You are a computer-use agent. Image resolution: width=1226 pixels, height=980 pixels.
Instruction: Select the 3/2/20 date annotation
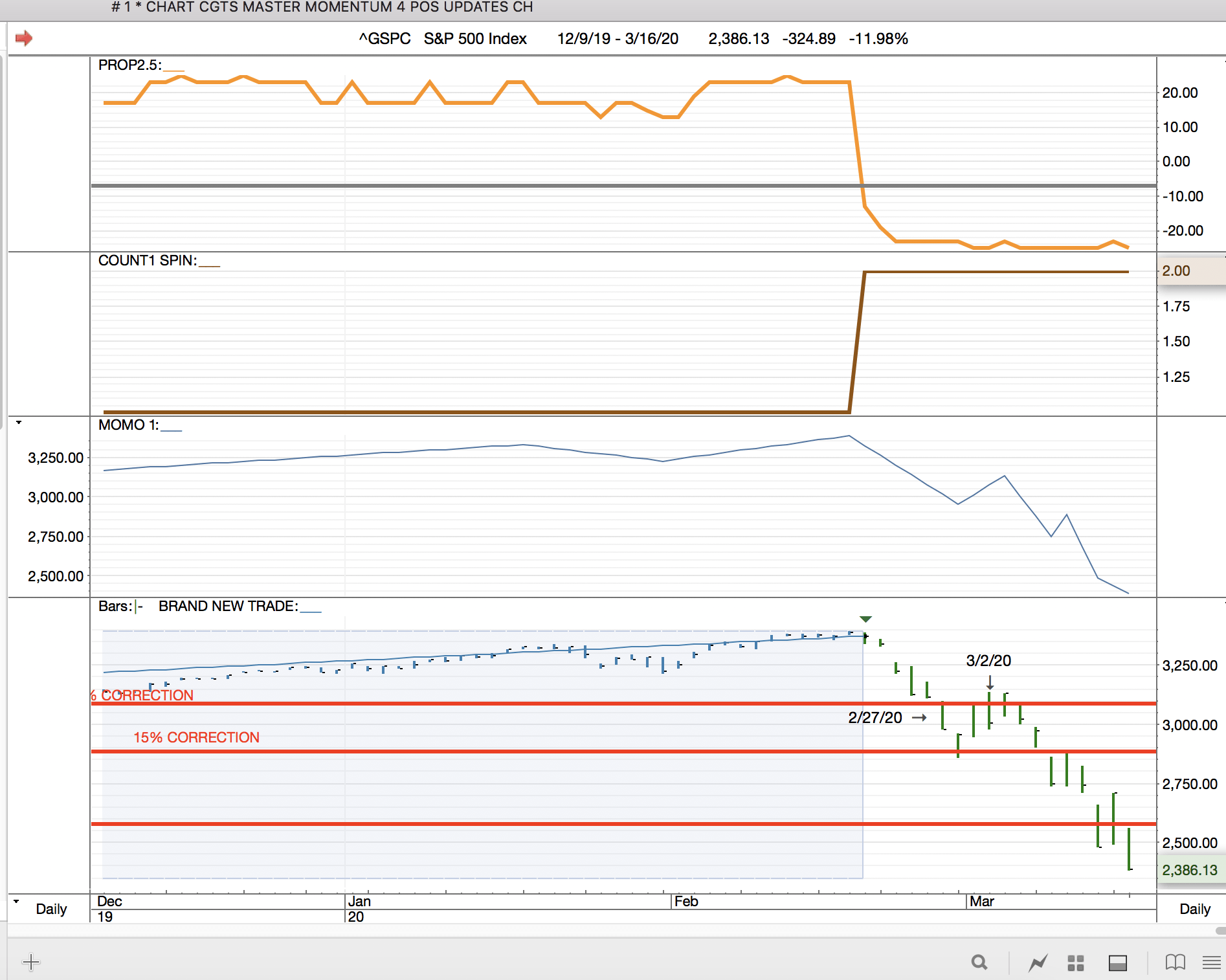click(988, 661)
